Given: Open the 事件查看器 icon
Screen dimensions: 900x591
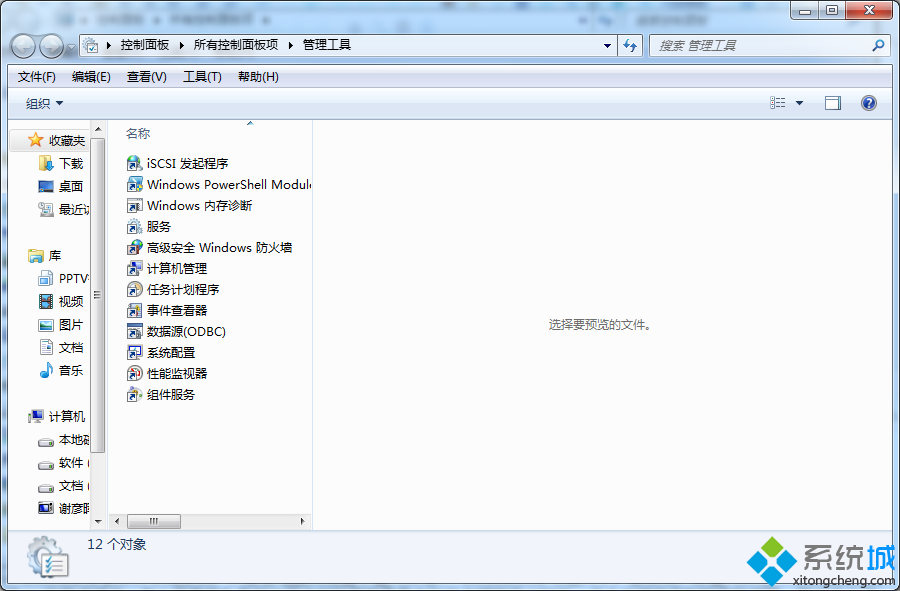Looking at the screenshot, I should coord(134,310).
